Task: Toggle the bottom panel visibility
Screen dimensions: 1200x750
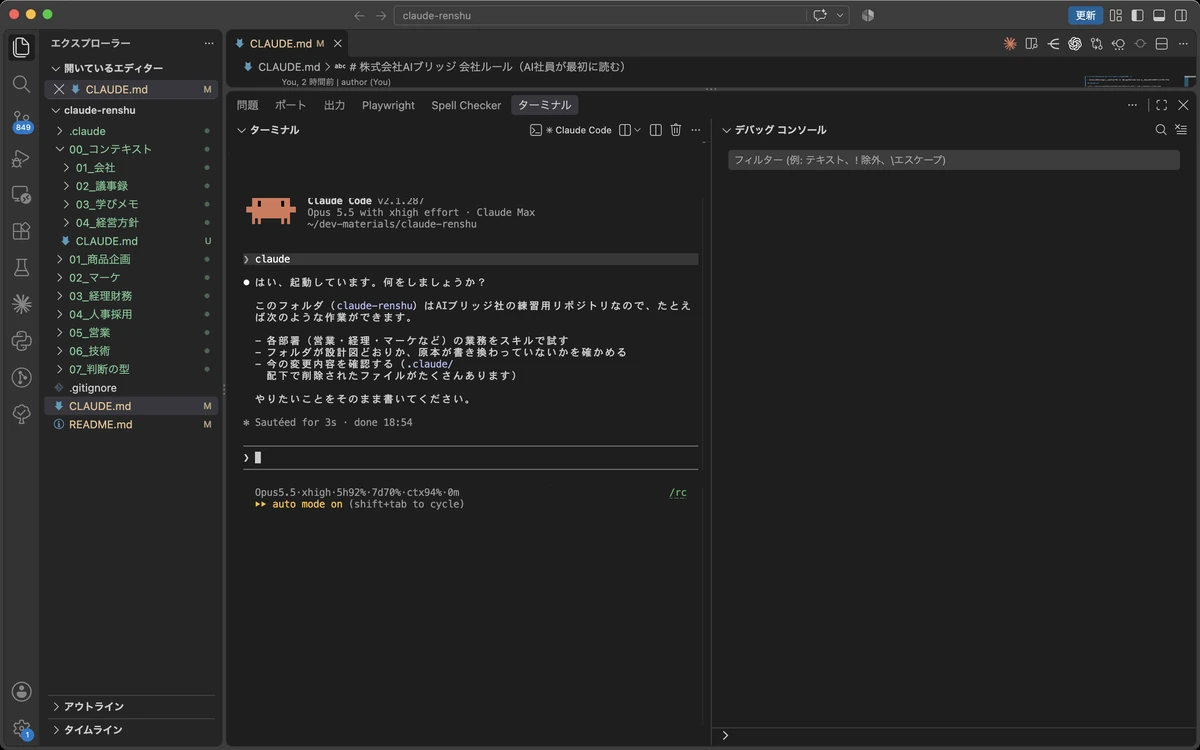Action: (1159, 15)
